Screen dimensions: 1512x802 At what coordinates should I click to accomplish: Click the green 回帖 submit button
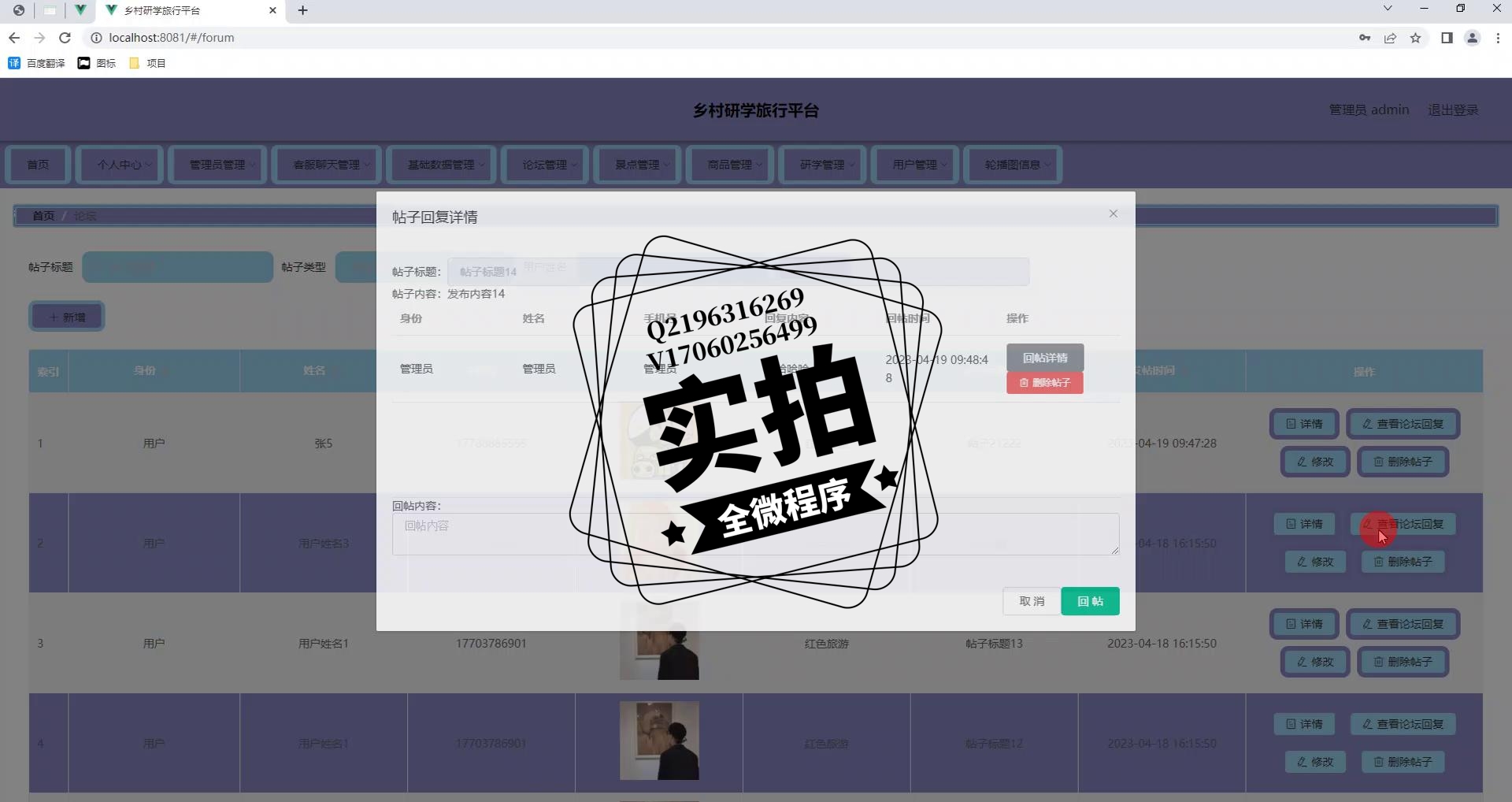(x=1090, y=601)
